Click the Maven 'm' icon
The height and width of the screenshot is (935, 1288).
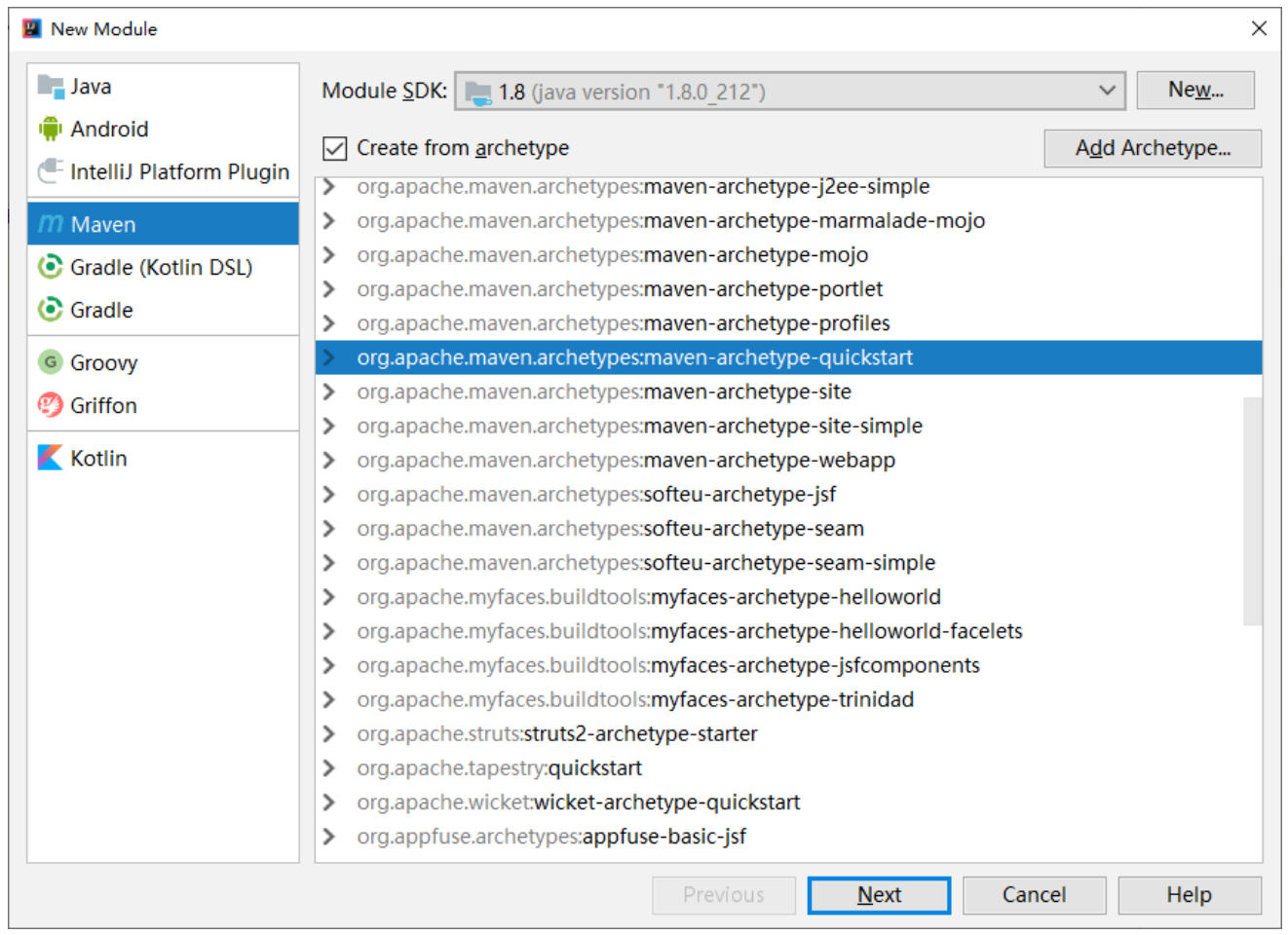pyautogui.click(x=51, y=224)
